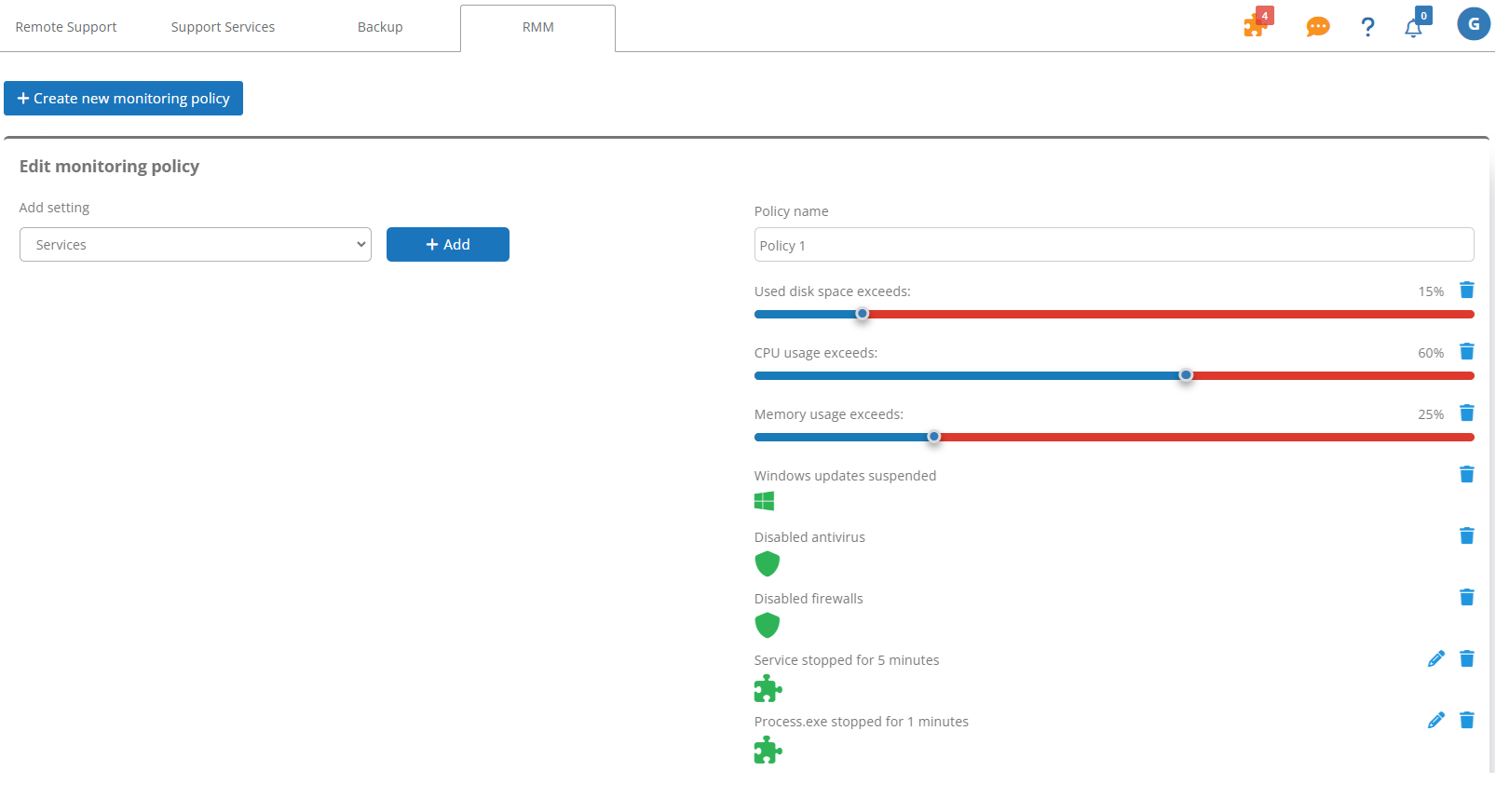Image resolution: width=1495 pixels, height=812 pixels.
Task: Switch to the Backup tab
Action: point(380,27)
